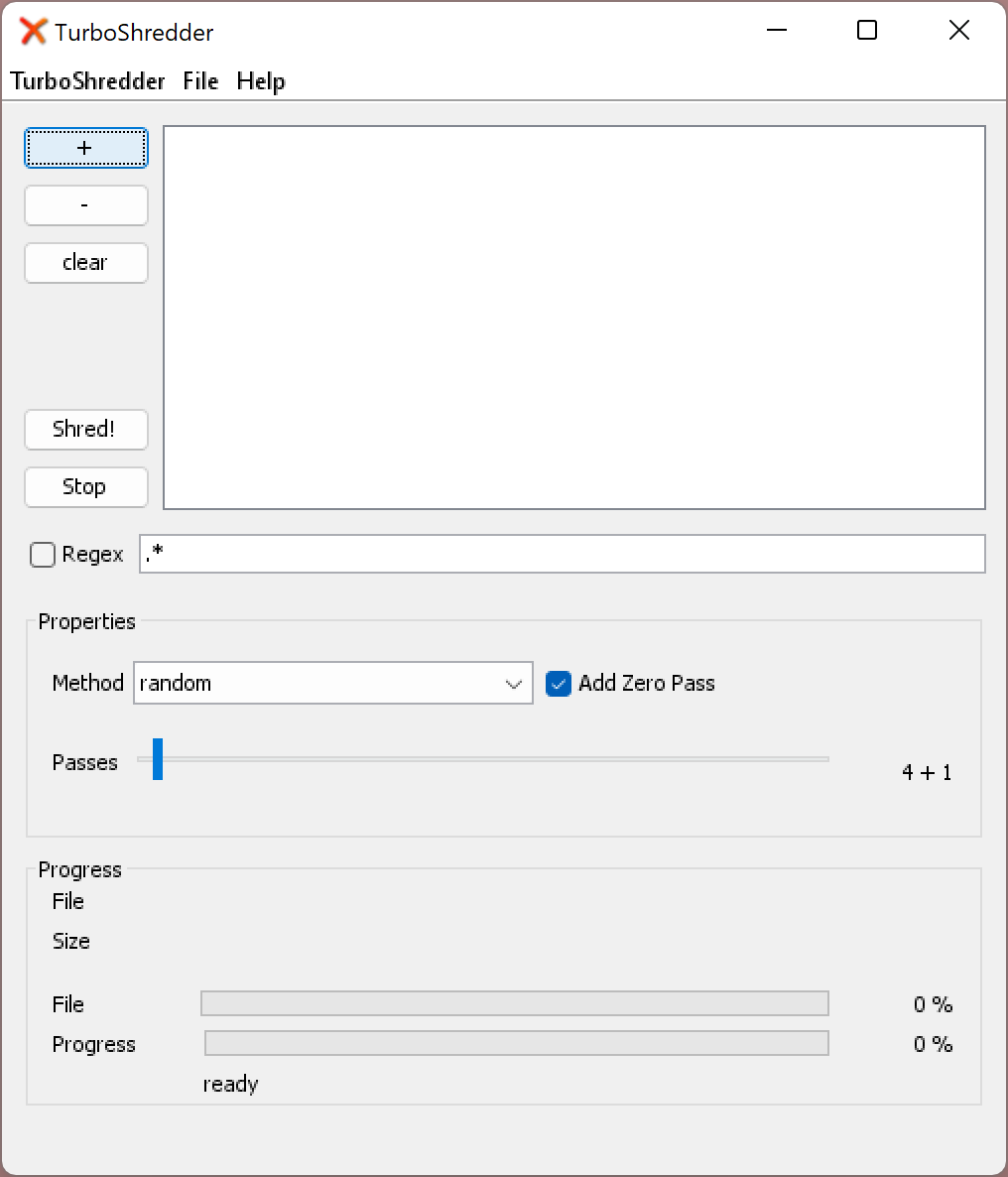This screenshot has height=1177, width=1008.
Task: Click the plus button to add files
Action: pyautogui.click(x=86, y=148)
